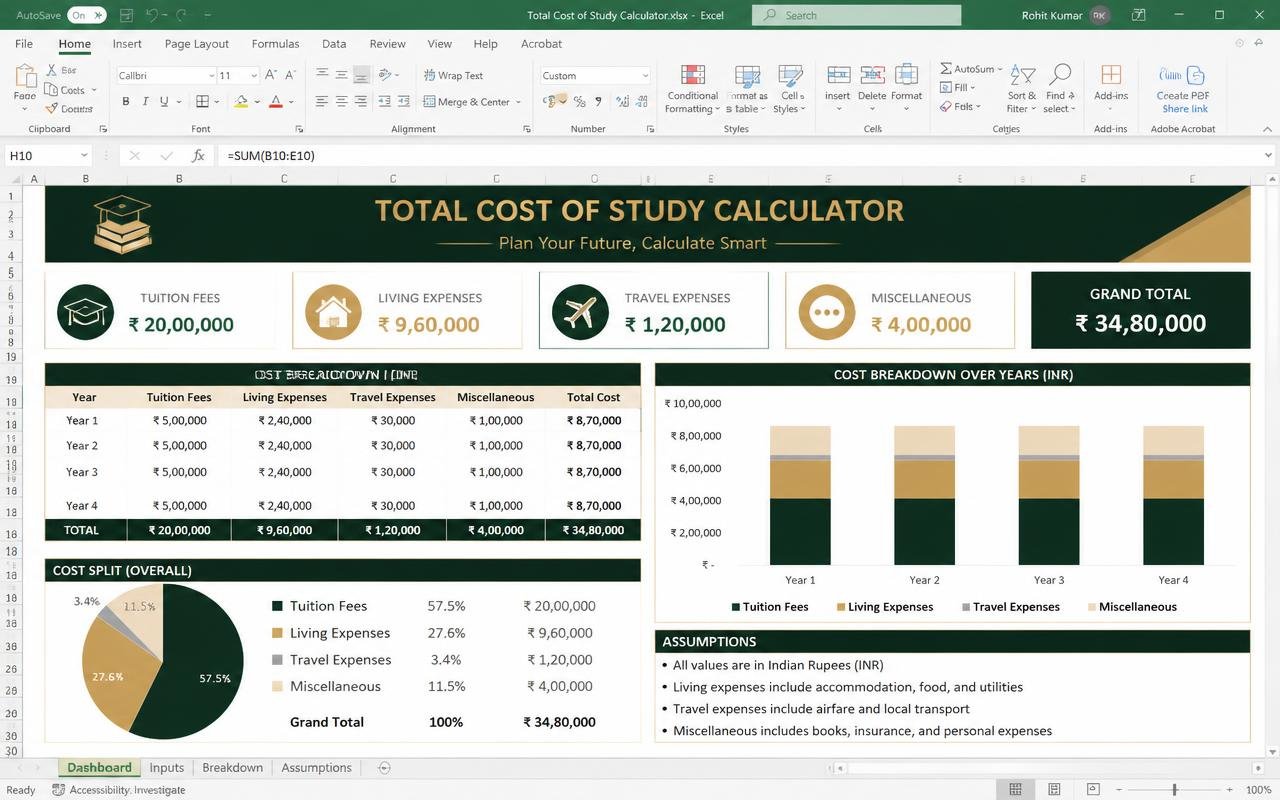
Task: Toggle Italic formatting
Action: tap(145, 101)
